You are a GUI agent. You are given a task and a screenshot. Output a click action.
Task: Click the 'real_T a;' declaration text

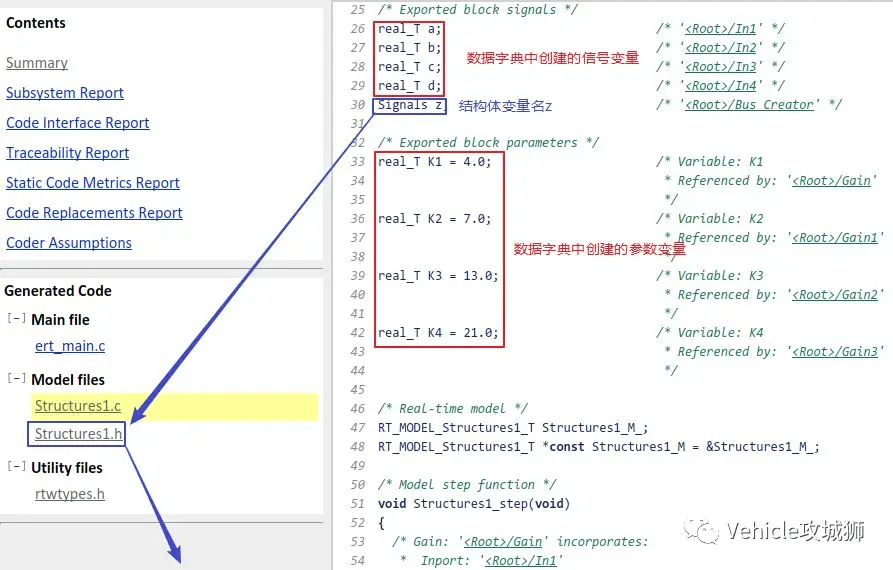[409, 29]
